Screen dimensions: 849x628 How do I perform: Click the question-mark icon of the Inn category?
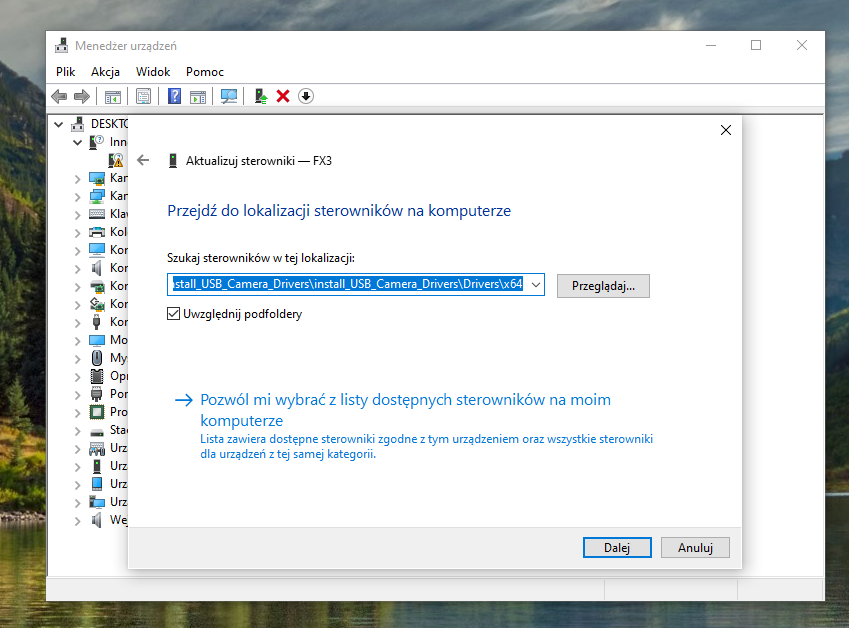[96, 142]
